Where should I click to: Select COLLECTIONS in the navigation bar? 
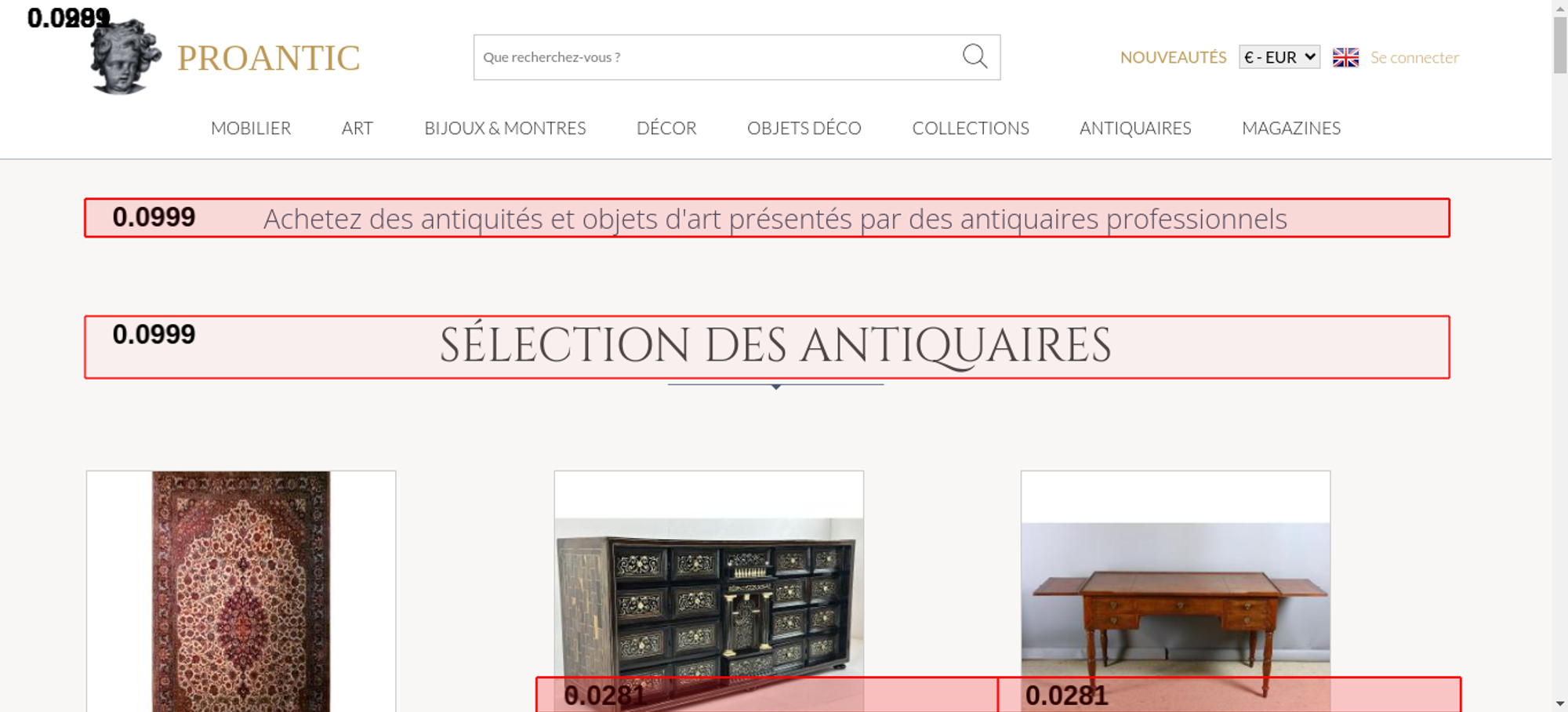(x=971, y=128)
